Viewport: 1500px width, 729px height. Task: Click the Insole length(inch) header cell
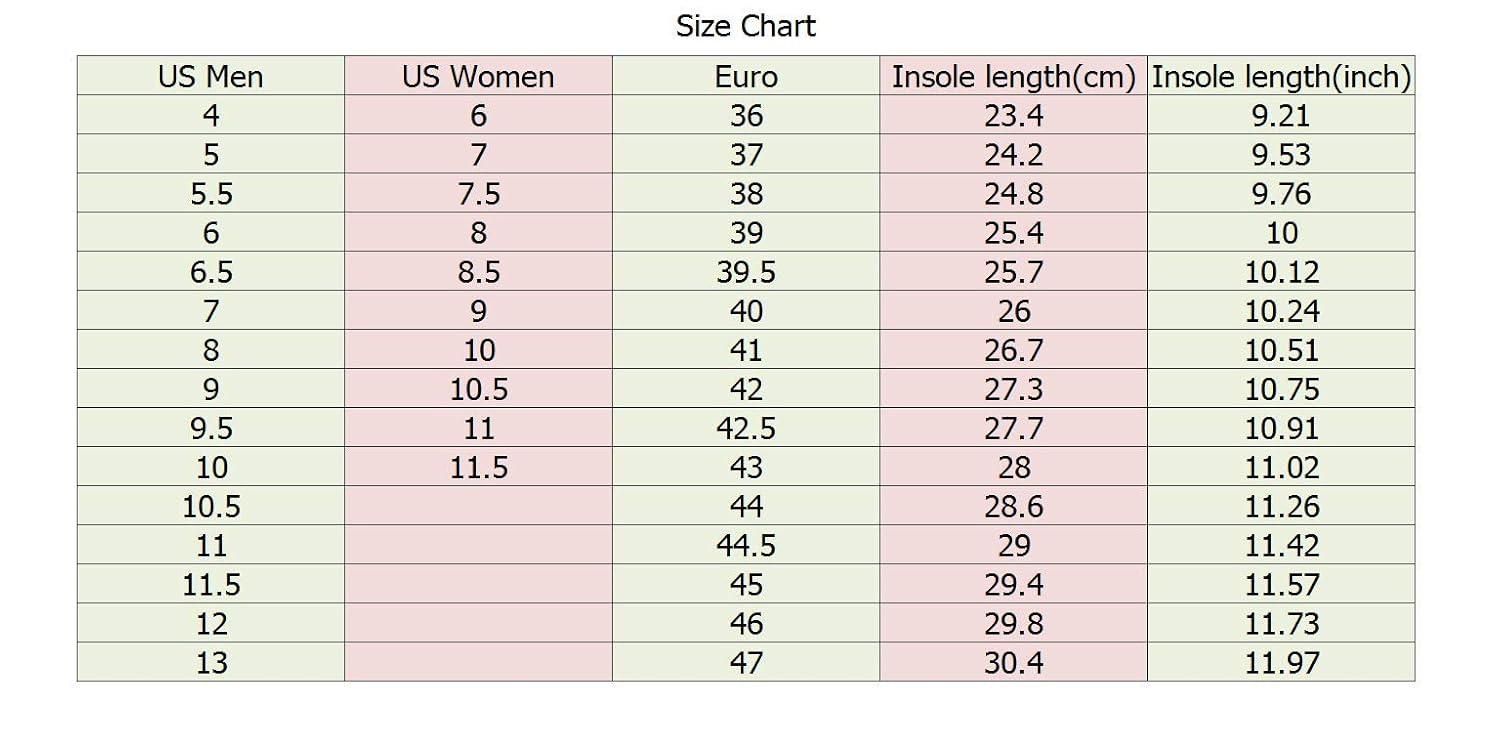(x=1281, y=77)
